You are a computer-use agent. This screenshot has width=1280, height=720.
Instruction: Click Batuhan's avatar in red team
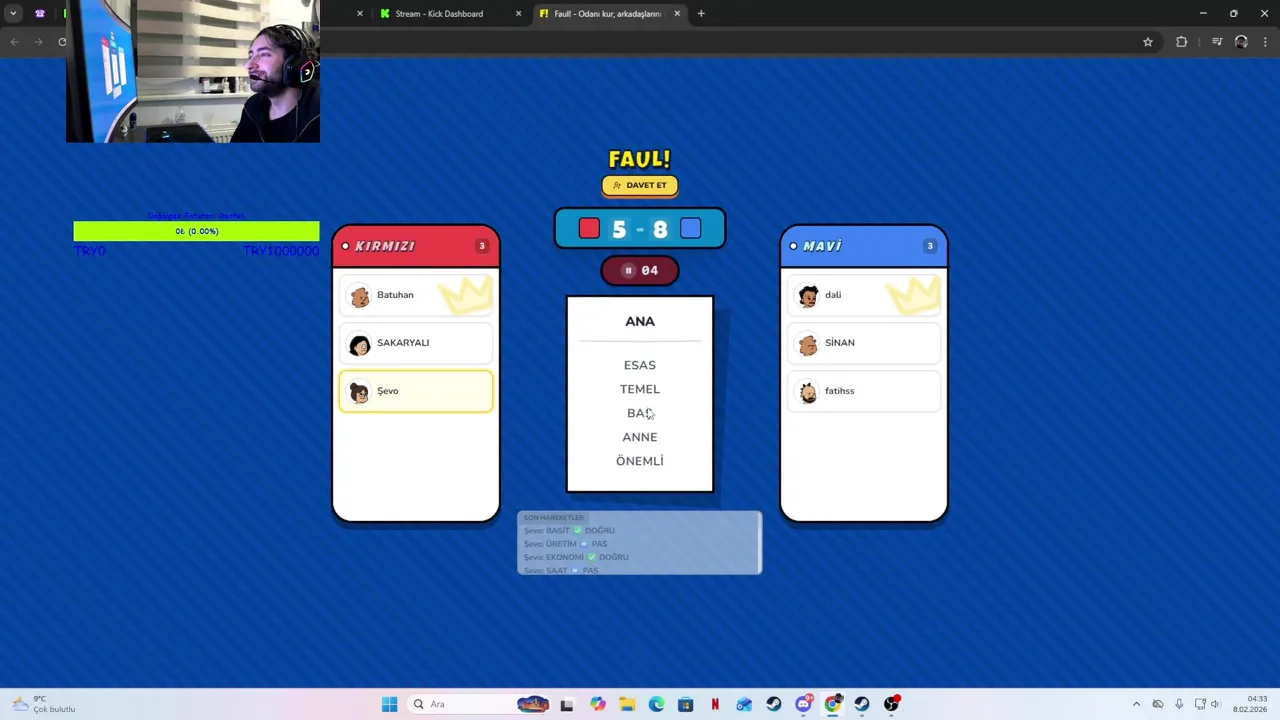360,296
